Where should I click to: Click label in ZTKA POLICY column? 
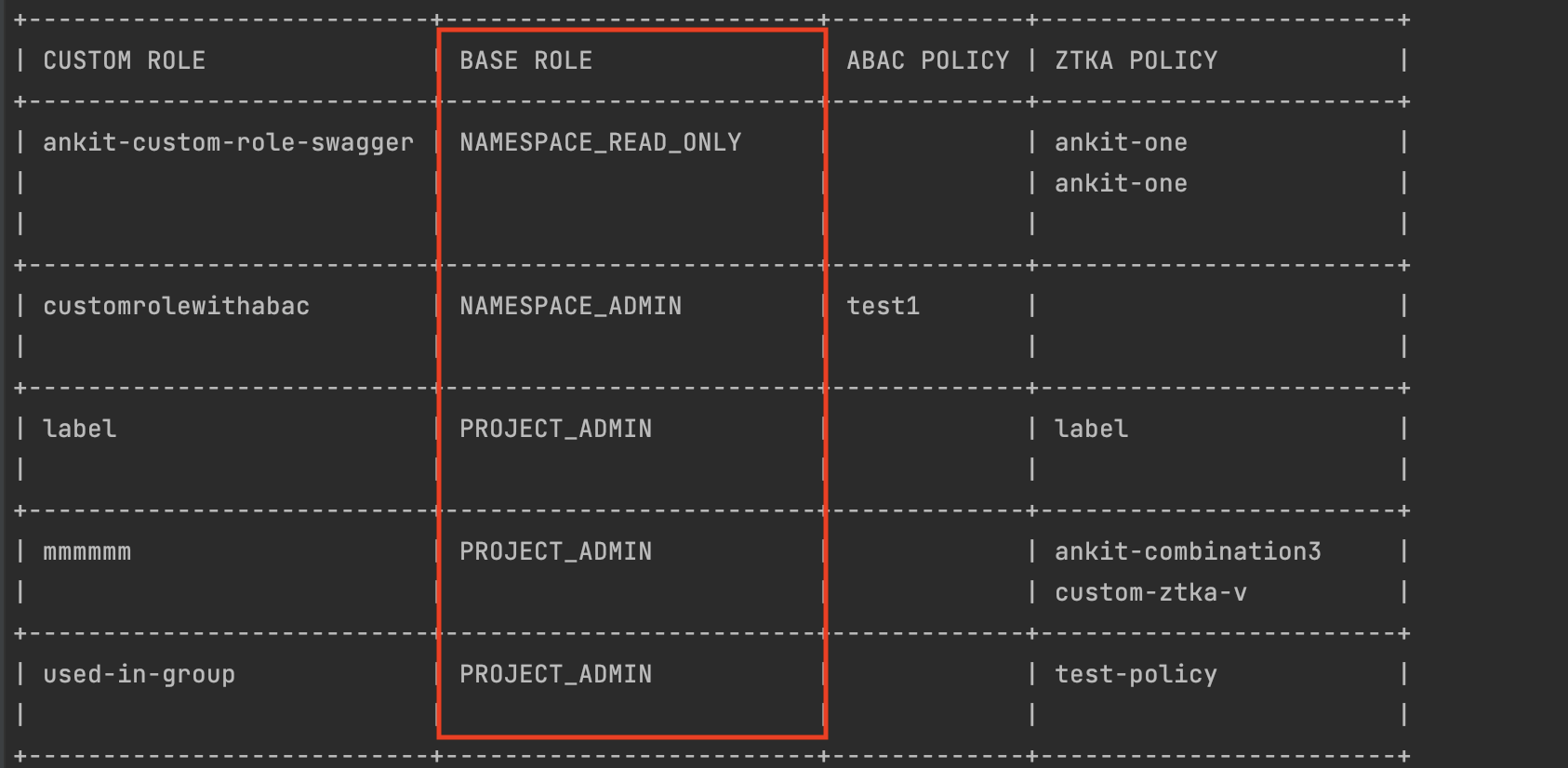pyautogui.click(x=1091, y=429)
